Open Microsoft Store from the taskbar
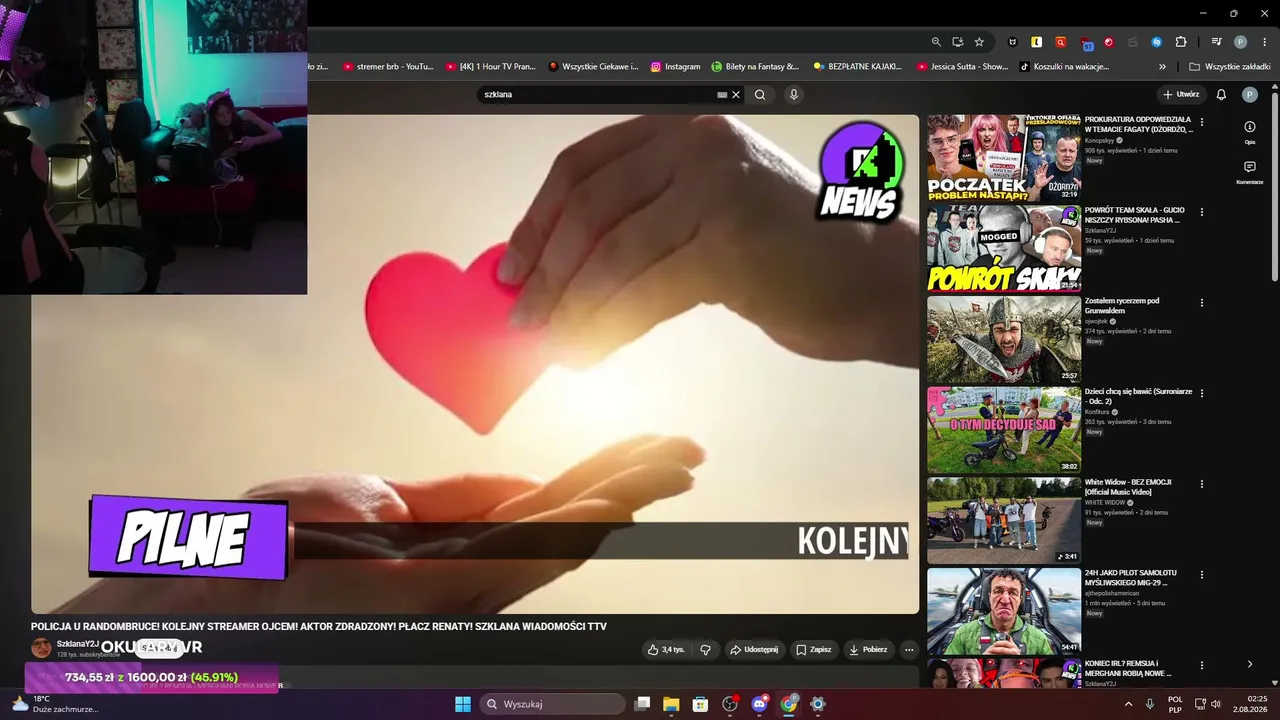This screenshot has width=1280, height=720. (700, 704)
